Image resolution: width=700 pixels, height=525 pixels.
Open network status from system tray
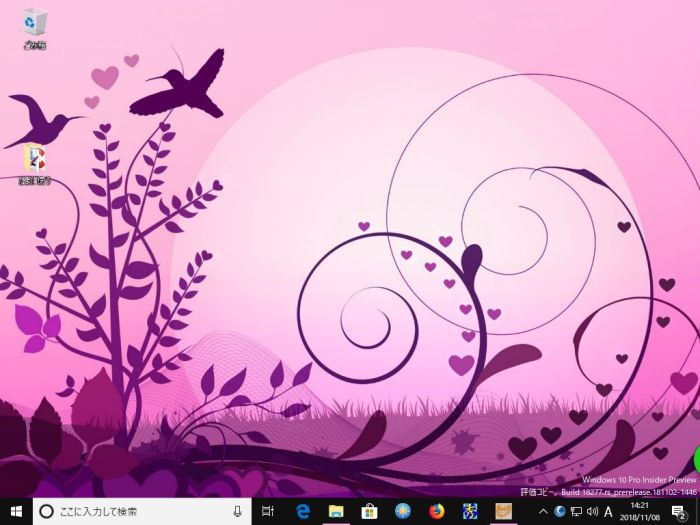coord(576,512)
